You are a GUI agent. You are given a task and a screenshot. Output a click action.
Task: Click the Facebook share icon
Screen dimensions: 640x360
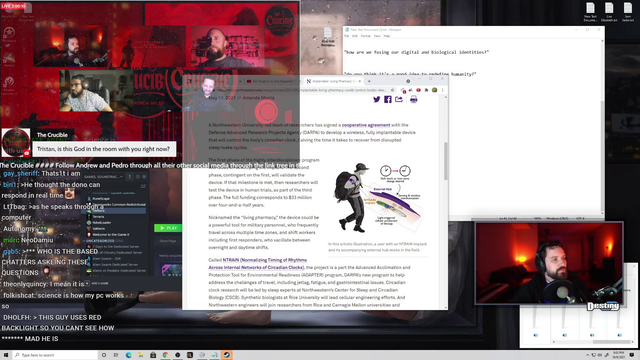click(388, 99)
